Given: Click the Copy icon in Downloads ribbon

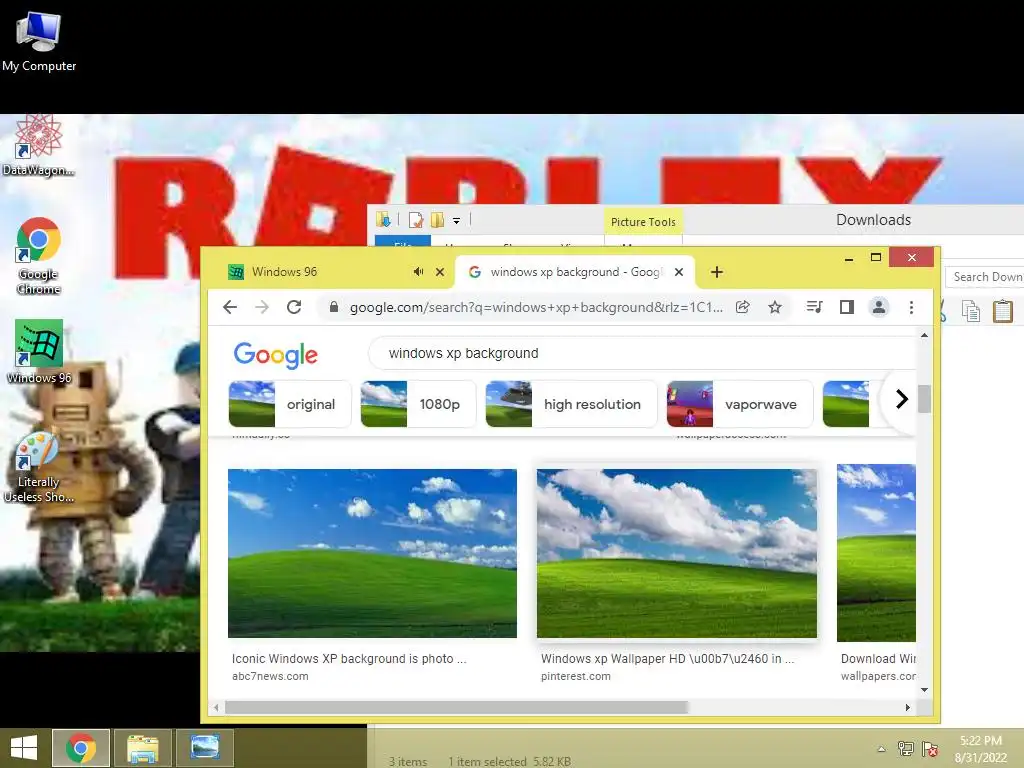Looking at the screenshot, I should pos(970,311).
